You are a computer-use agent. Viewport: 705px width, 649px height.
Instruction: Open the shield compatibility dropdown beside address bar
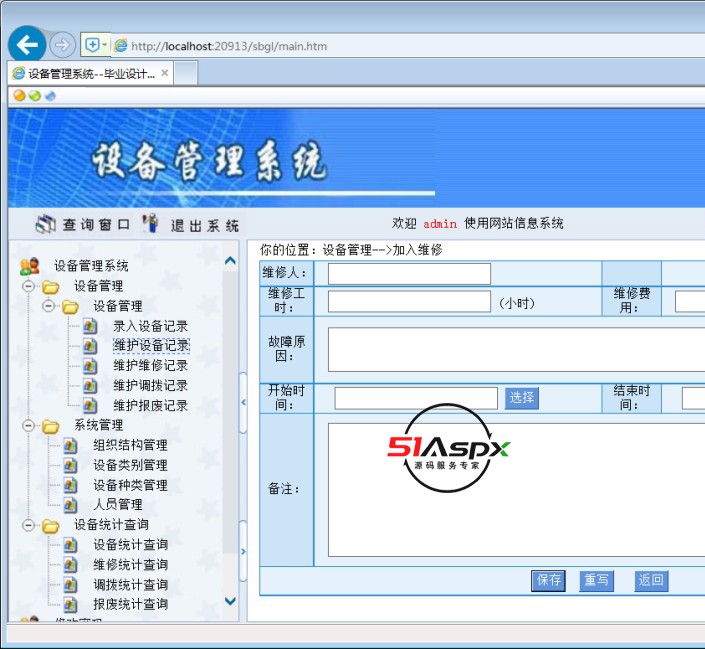(96, 45)
